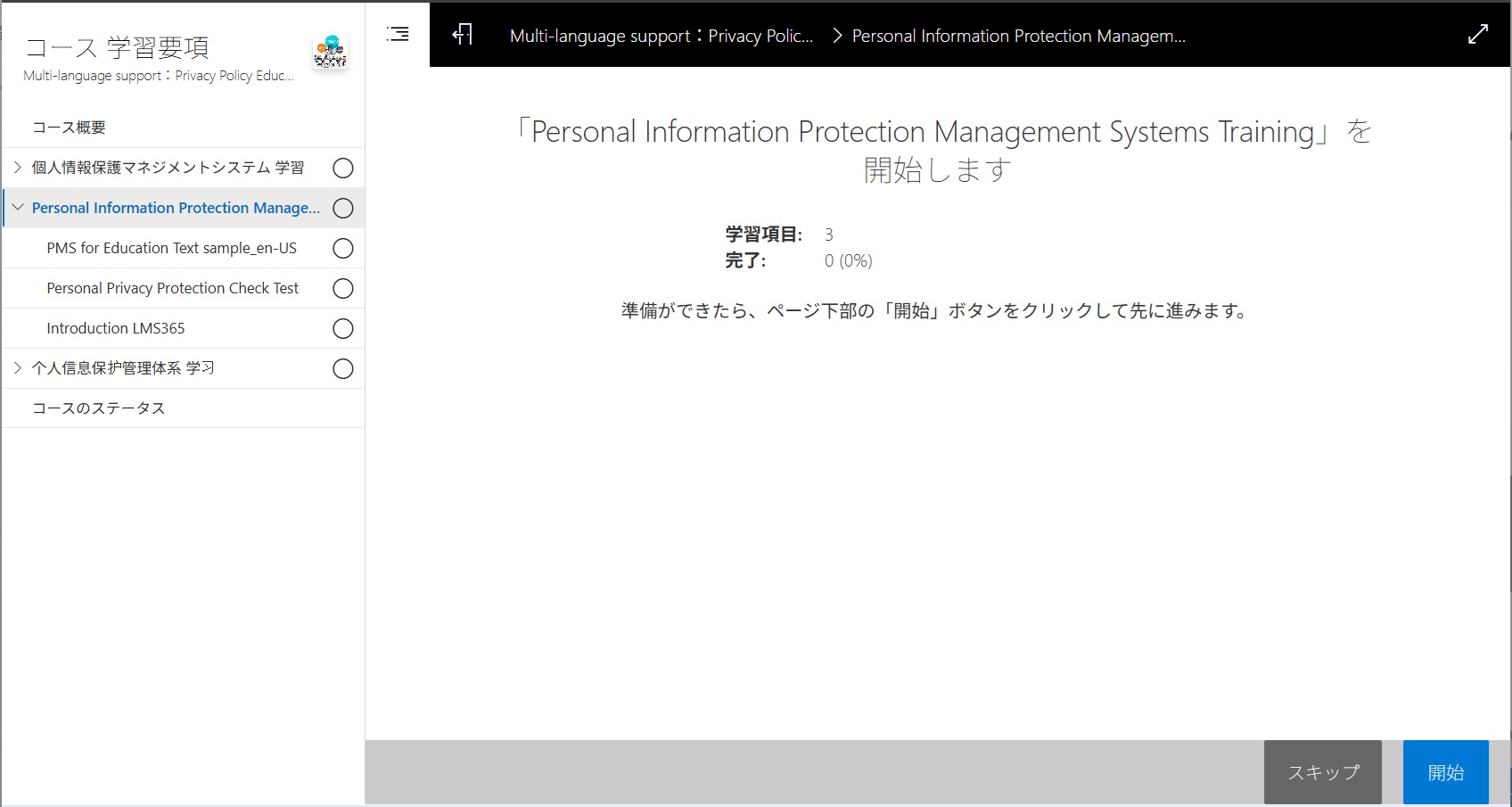Select Personal Information Protection Manage... section

pyautogui.click(x=177, y=208)
